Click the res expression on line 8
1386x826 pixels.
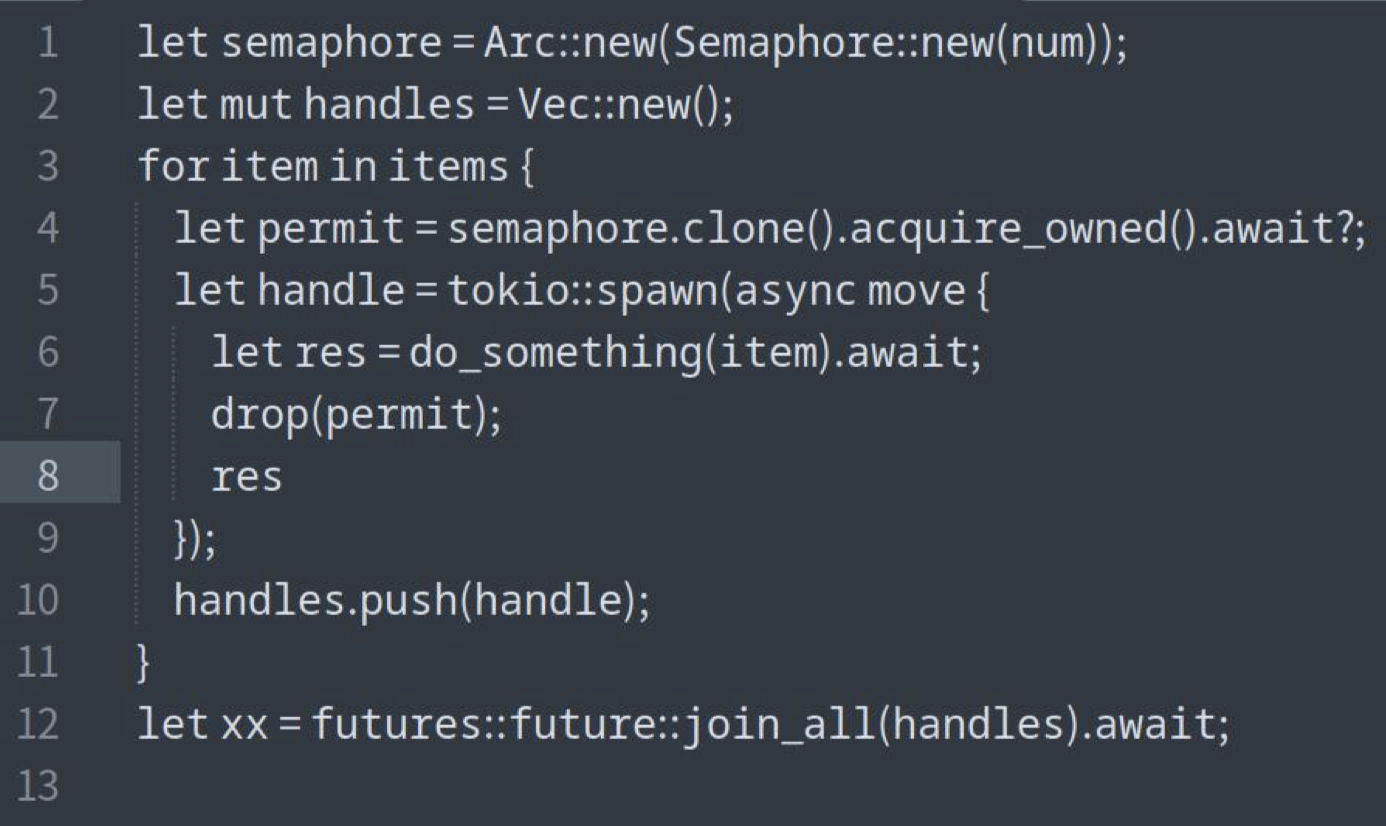(x=246, y=479)
